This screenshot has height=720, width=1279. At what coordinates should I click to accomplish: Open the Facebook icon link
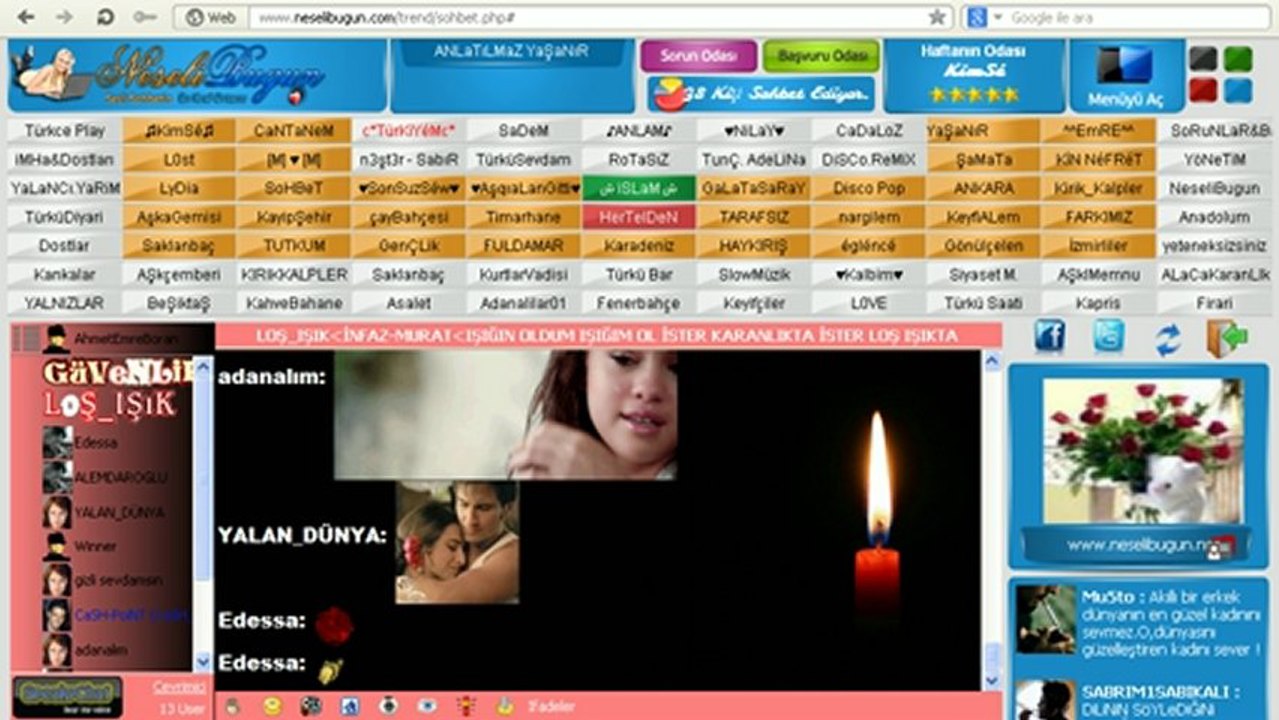tap(1049, 338)
